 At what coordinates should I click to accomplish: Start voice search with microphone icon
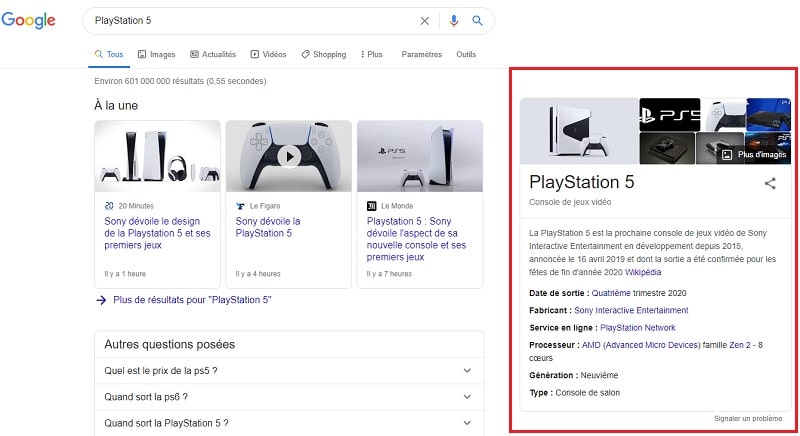tap(454, 21)
